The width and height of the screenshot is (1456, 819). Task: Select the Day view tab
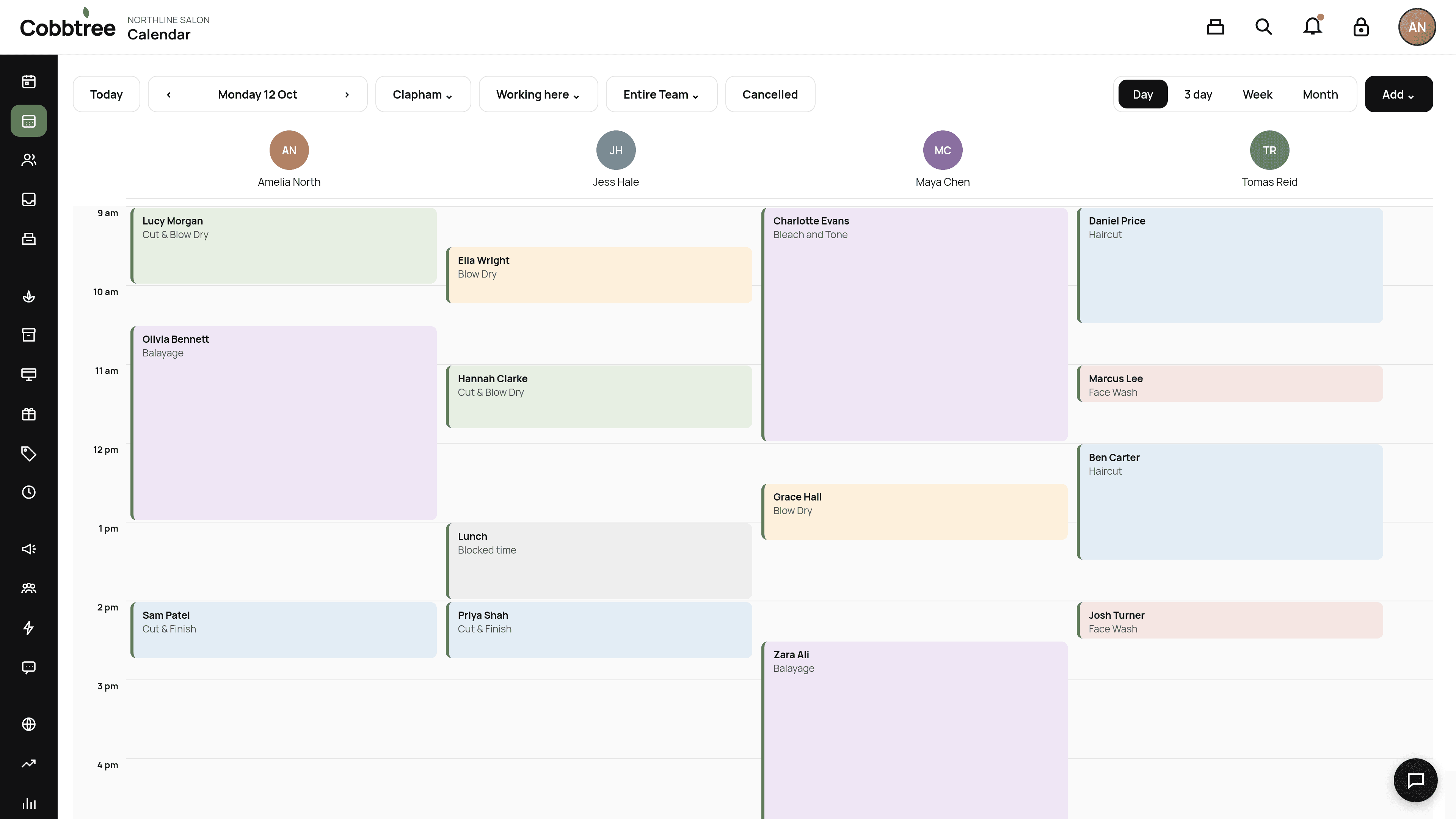(x=1143, y=94)
